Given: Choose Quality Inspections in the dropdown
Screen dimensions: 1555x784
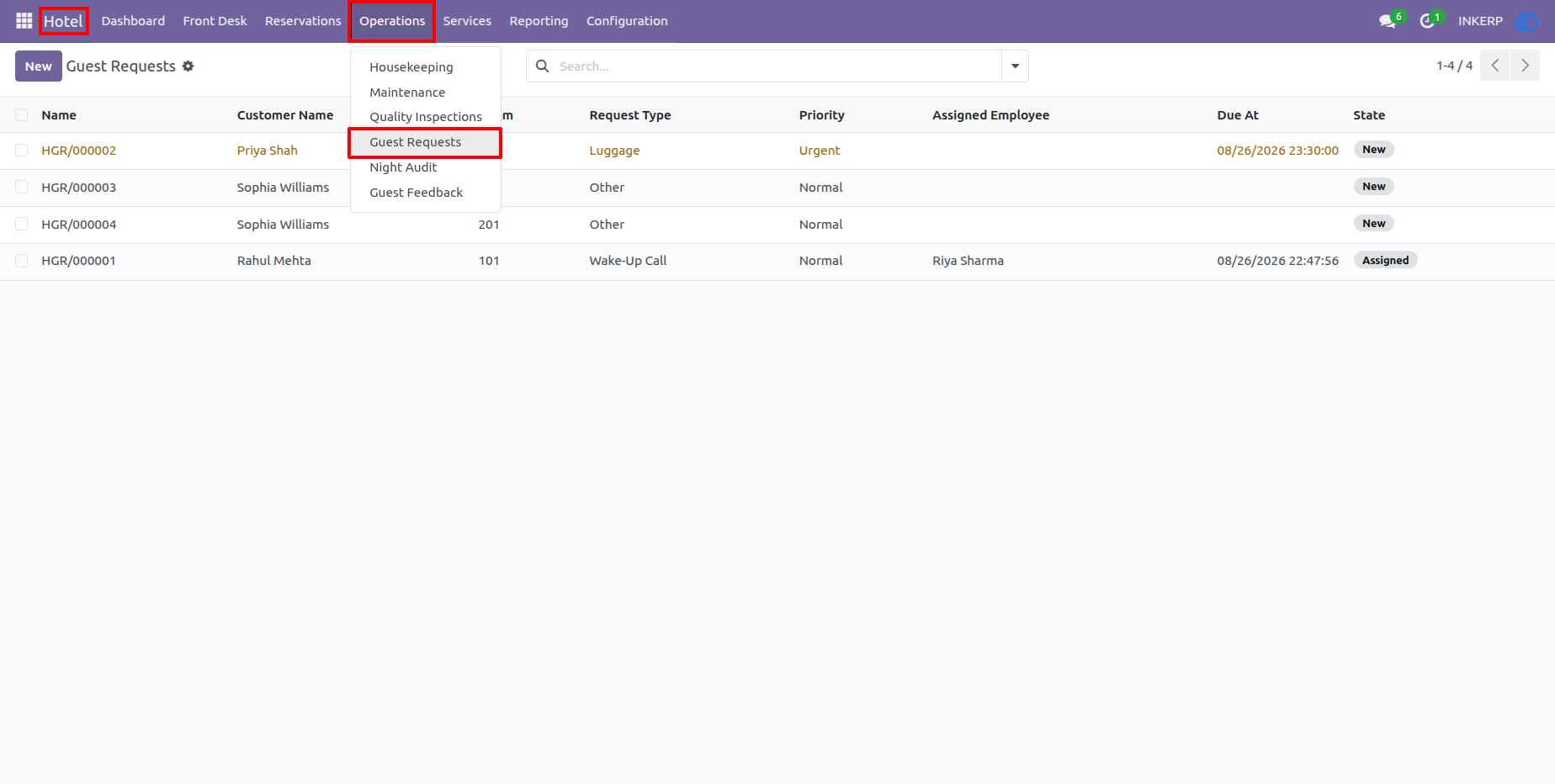Looking at the screenshot, I should coord(426,117).
